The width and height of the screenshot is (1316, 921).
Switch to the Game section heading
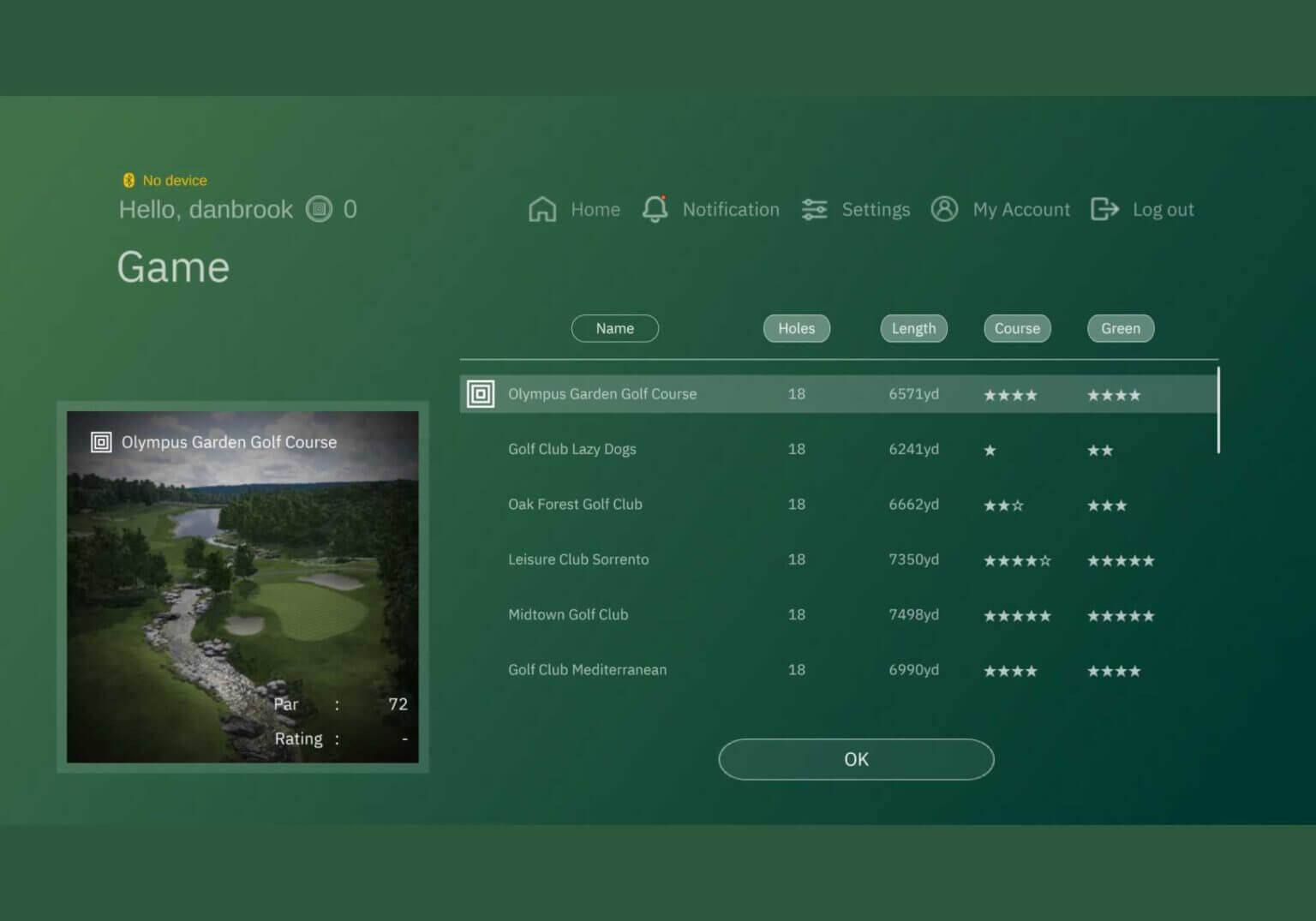173,267
